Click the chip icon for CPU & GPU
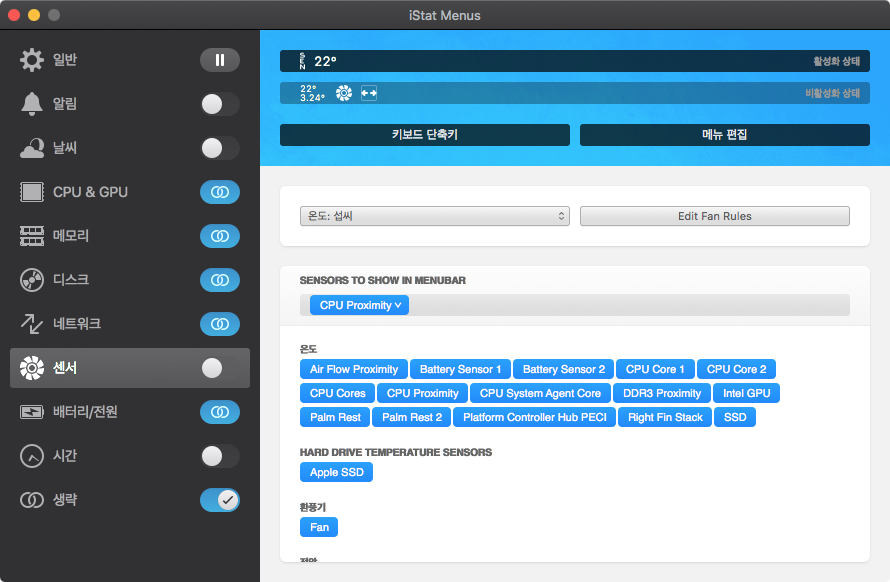This screenshot has width=890, height=582. click(32, 192)
